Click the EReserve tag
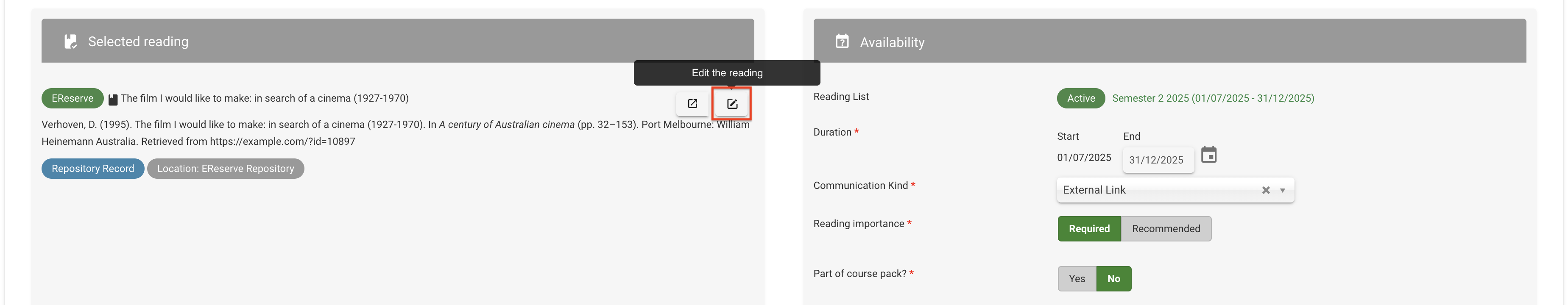This screenshot has height=305, width=1568. click(73, 98)
